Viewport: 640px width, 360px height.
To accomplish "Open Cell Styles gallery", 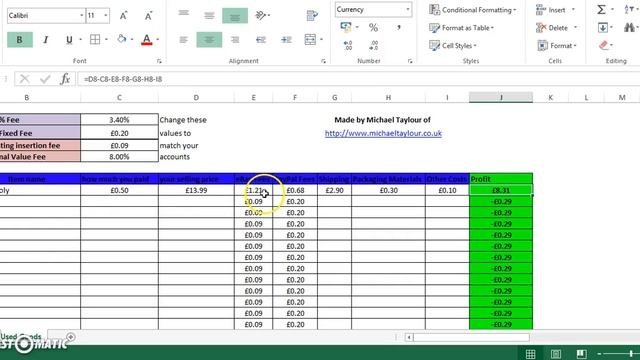I will (x=453, y=46).
